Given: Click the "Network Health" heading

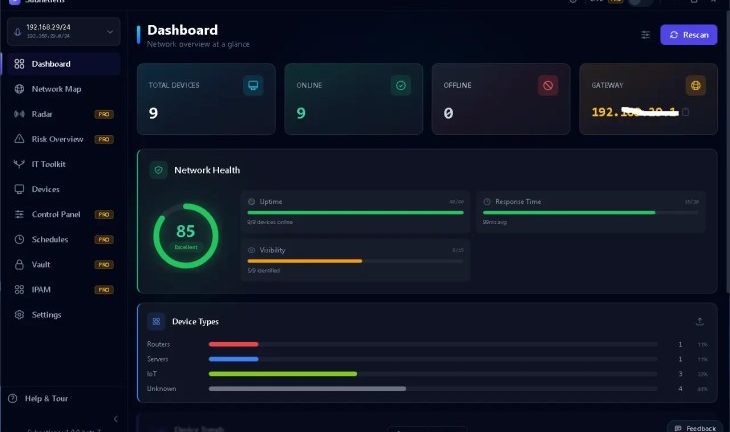Looking at the screenshot, I should point(207,170).
